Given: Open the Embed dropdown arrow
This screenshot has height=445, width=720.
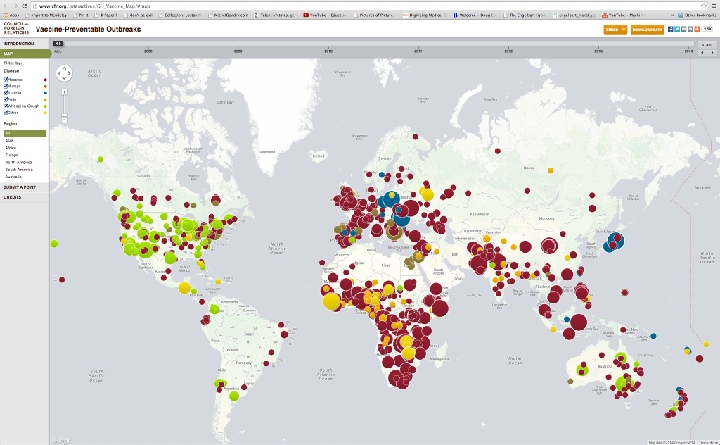Looking at the screenshot, I should tap(624, 29).
